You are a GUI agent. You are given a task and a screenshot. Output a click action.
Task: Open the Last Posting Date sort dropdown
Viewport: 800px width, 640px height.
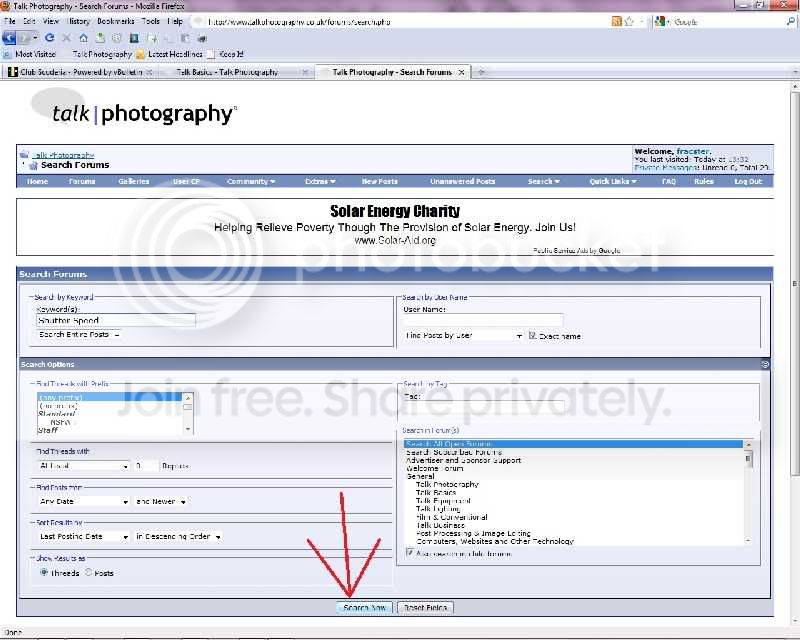(x=83, y=537)
